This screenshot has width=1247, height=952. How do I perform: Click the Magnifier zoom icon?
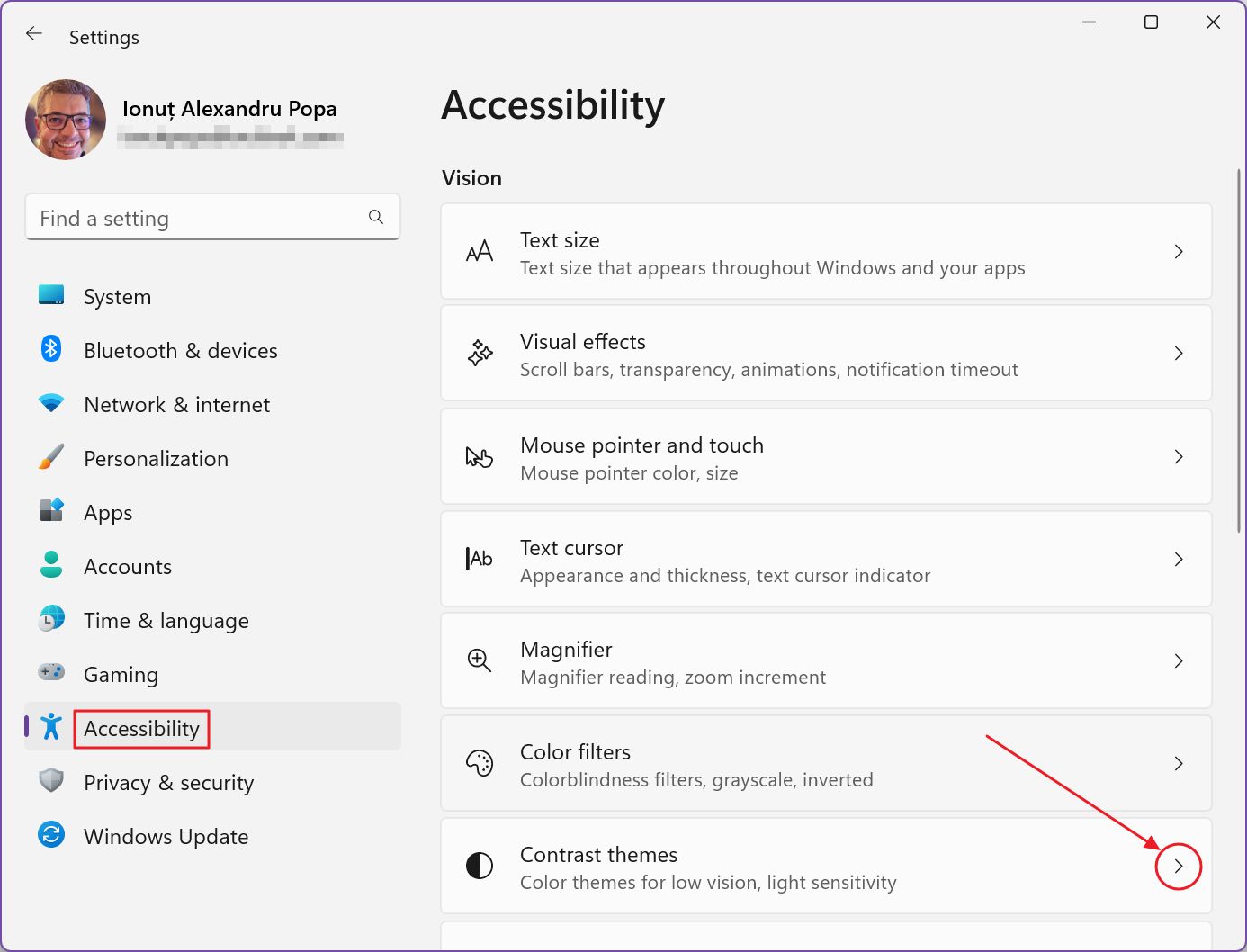point(480,660)
